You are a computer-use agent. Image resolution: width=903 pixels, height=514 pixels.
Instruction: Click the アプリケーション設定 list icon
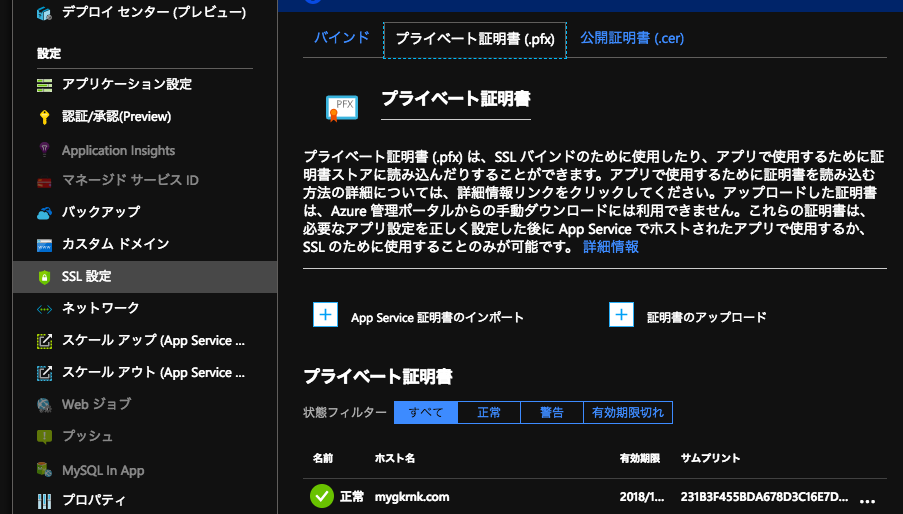pos(44,85)
